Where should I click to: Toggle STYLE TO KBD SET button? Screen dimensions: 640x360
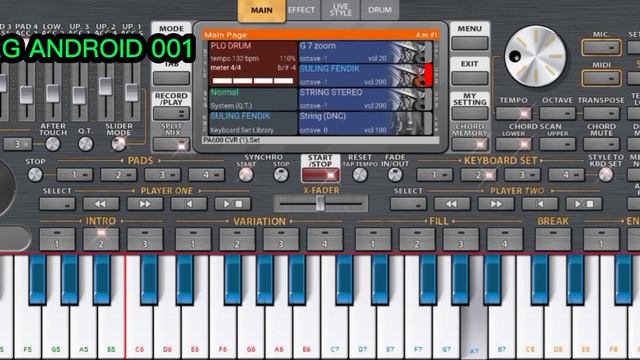click(x=606, y=175)
